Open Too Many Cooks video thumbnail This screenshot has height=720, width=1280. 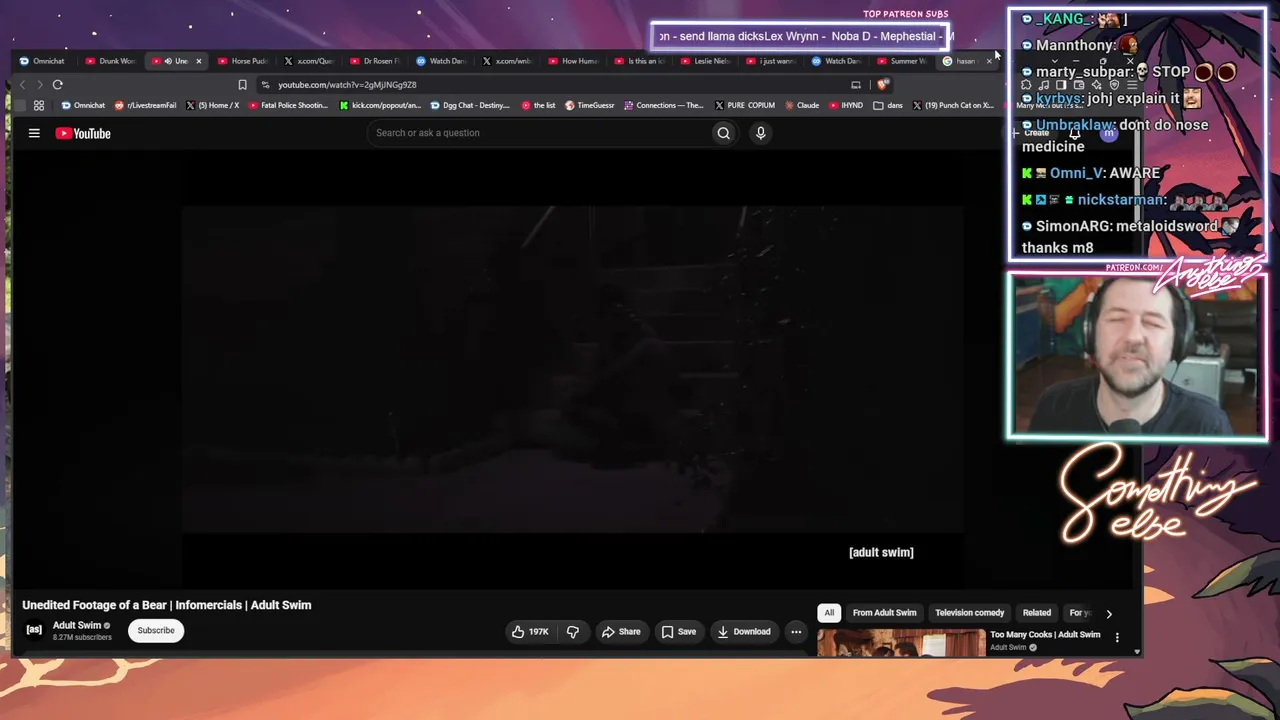tap(901, 642)
